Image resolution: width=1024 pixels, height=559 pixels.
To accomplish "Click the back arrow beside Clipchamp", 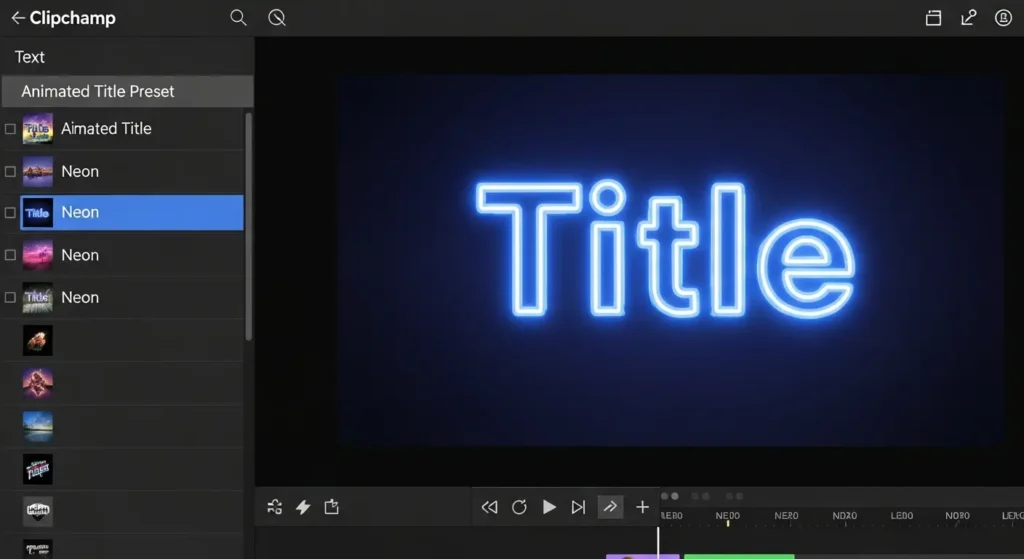I will click(17, 18).
